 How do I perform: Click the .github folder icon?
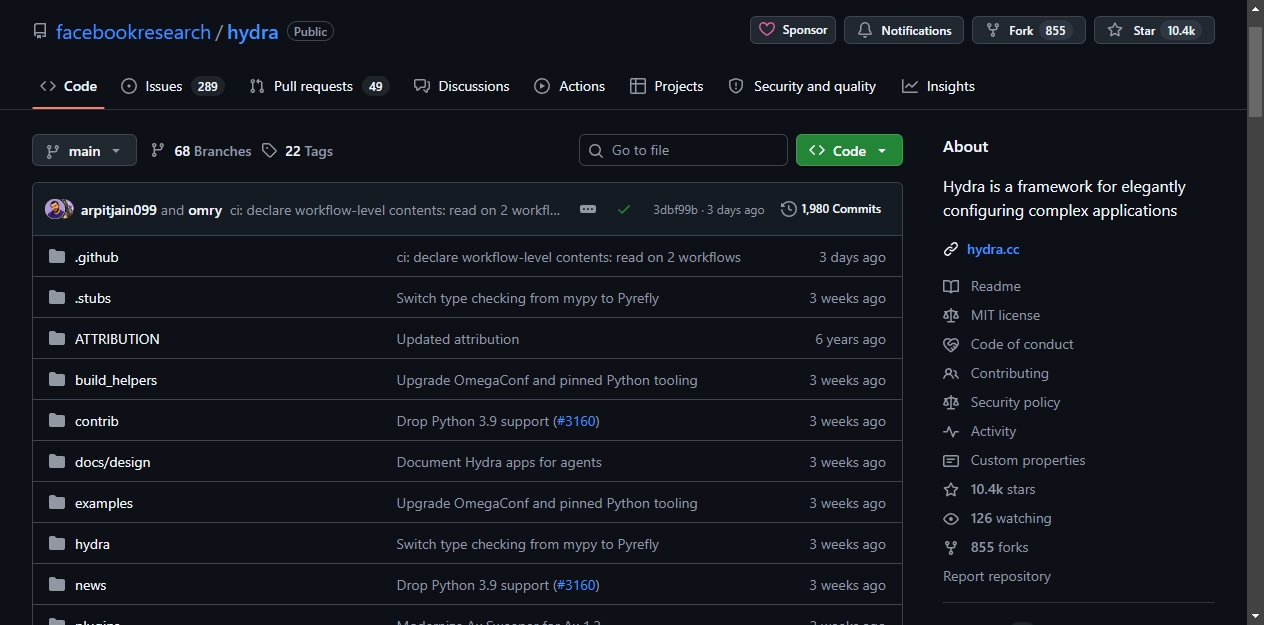(57, 257)
